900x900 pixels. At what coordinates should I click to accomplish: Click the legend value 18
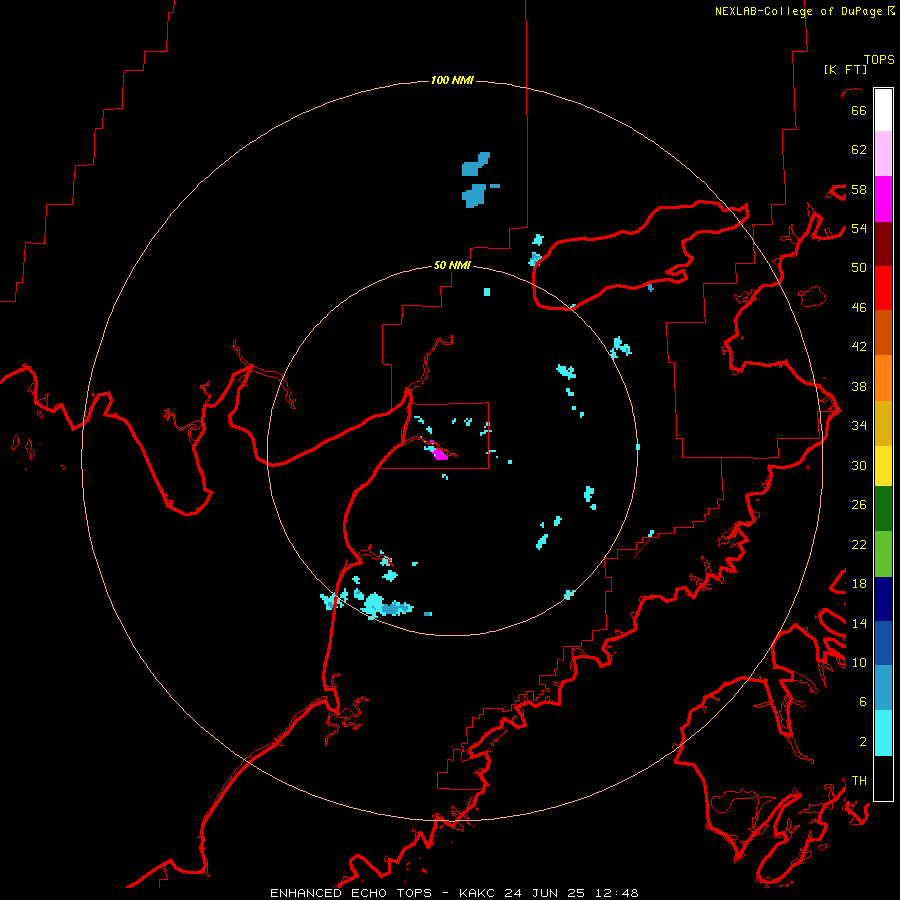coord(859,583)
